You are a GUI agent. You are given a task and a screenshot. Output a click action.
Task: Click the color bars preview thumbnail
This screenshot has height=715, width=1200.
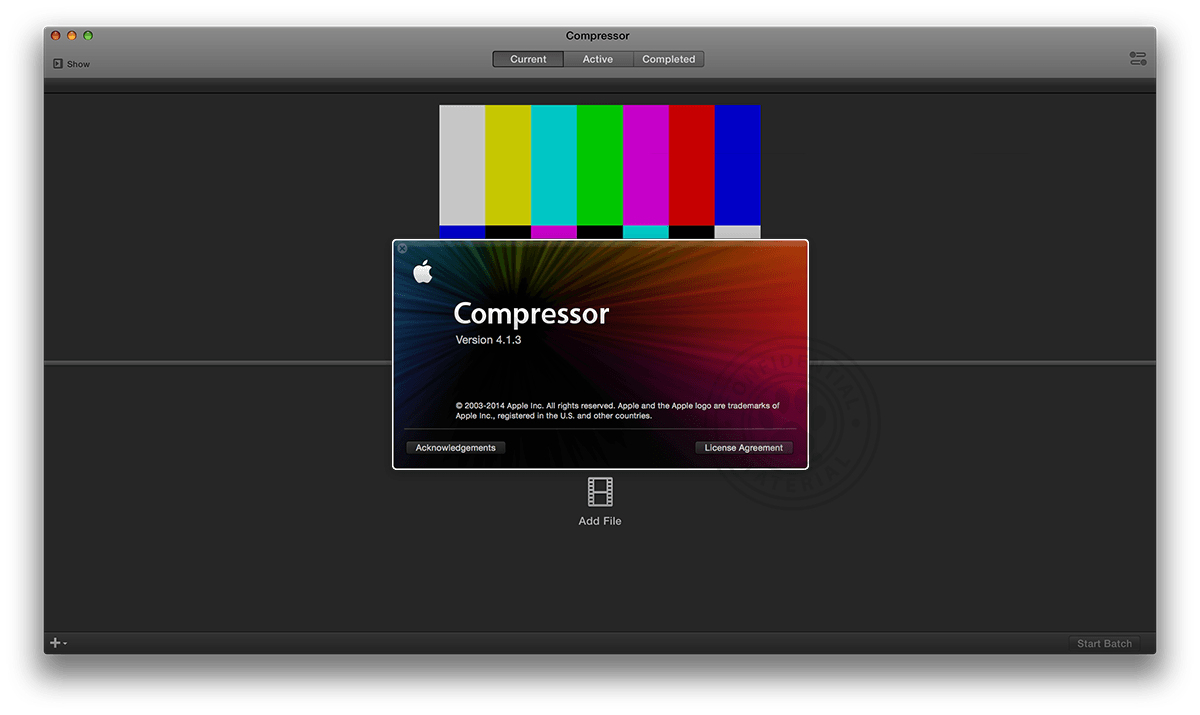(600, 172)
